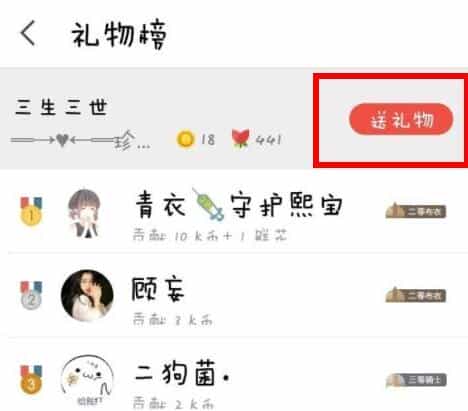
Task: Tap the gold coin icon showing 18
Action: point(185,139)
